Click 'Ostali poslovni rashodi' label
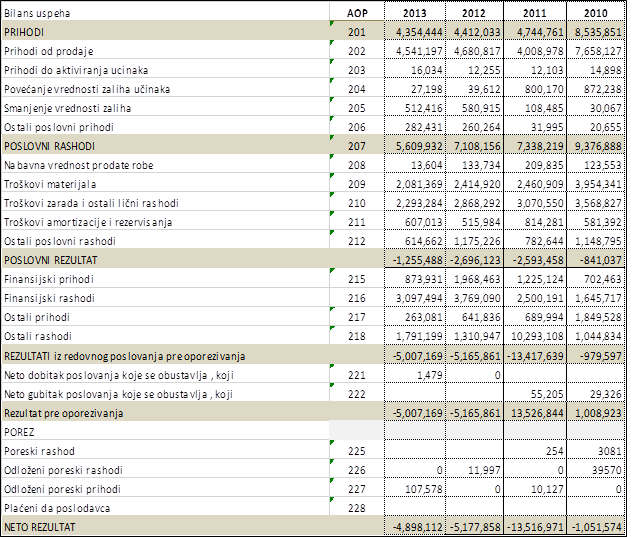The width and height of the screenshot is (633, 537). point(60,241)
